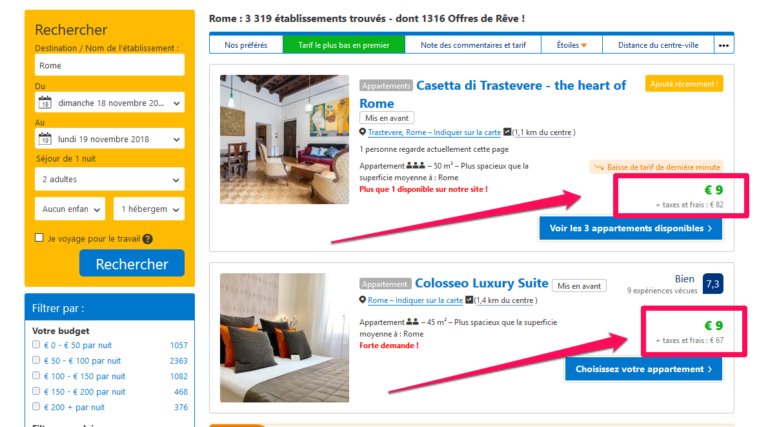
Task: Open the 'Aucun enfant' children dropdown
Action: [70, 209]
